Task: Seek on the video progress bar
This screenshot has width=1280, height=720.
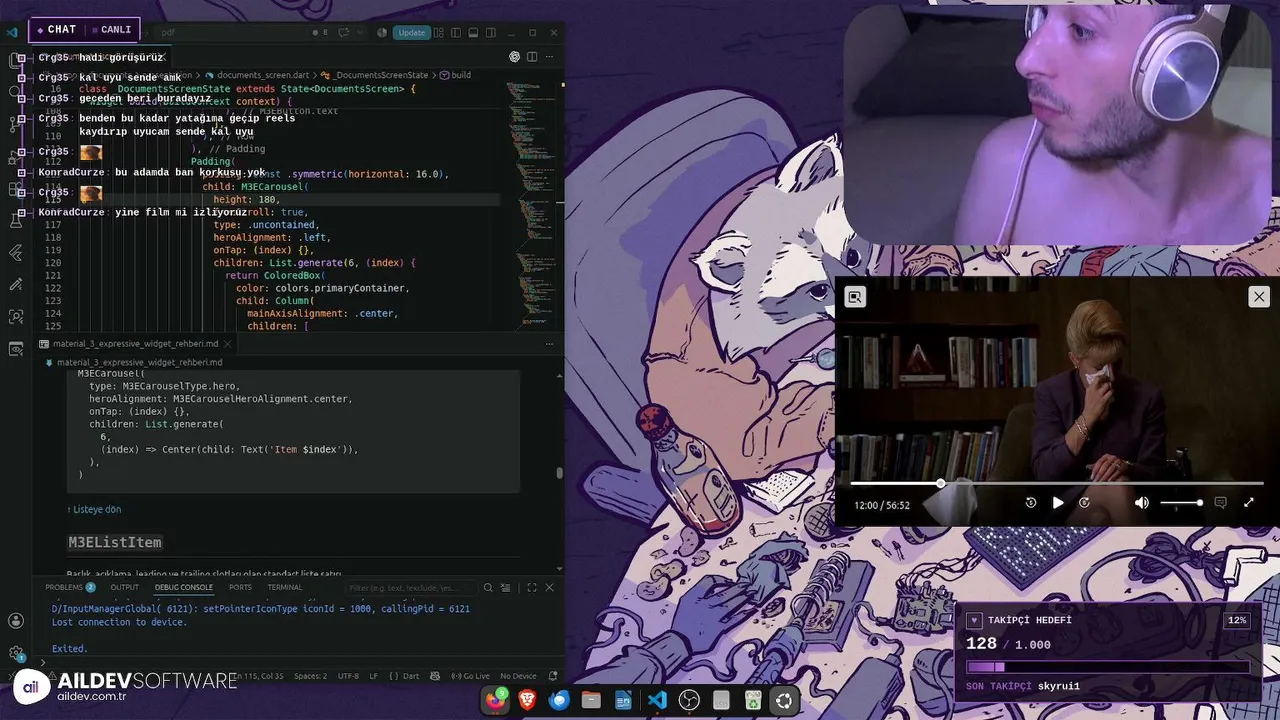Action: click(x=1056, y=483)
